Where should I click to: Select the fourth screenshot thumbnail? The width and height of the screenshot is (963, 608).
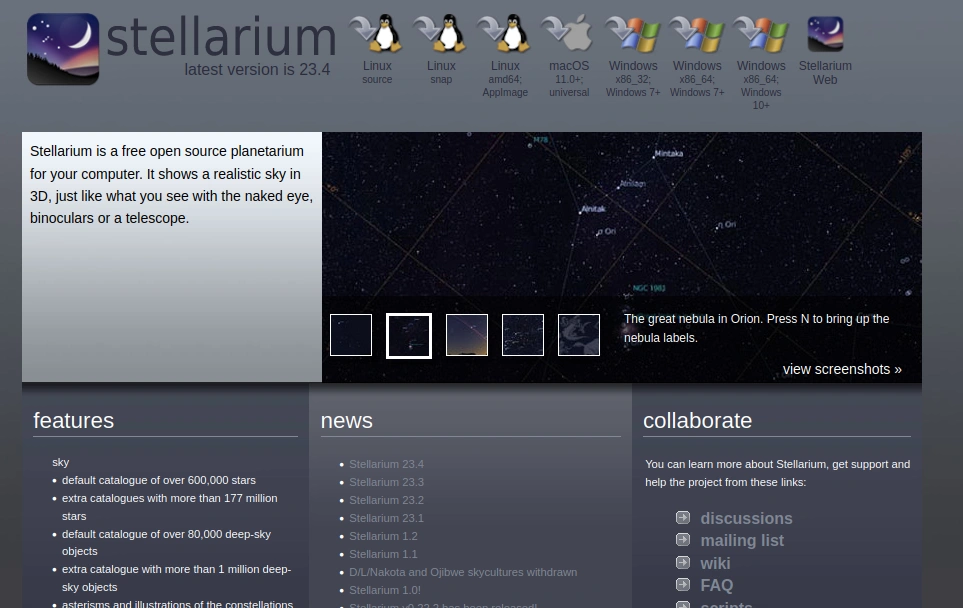tap(522, 335)
